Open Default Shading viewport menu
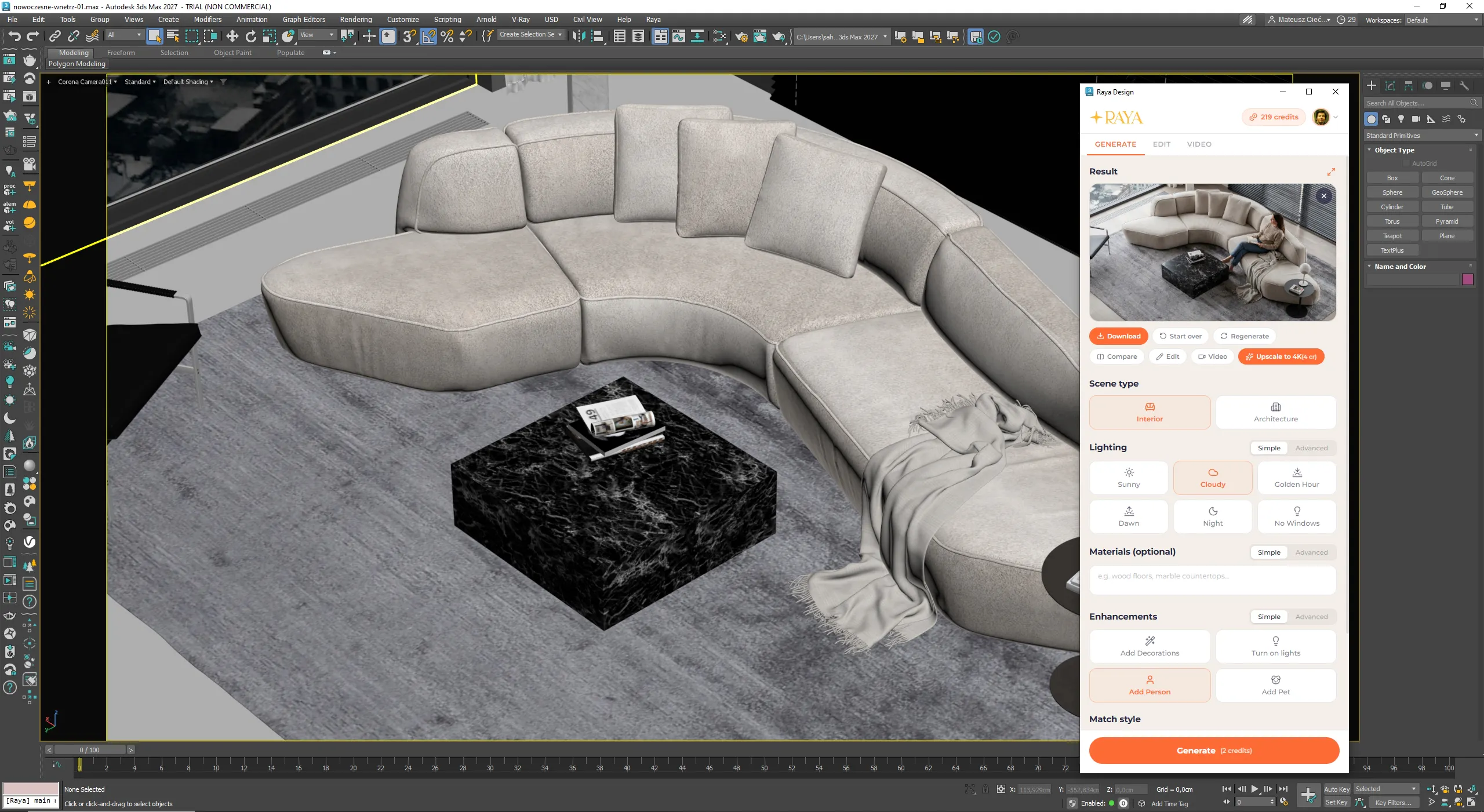 click(x=188, y=82)
